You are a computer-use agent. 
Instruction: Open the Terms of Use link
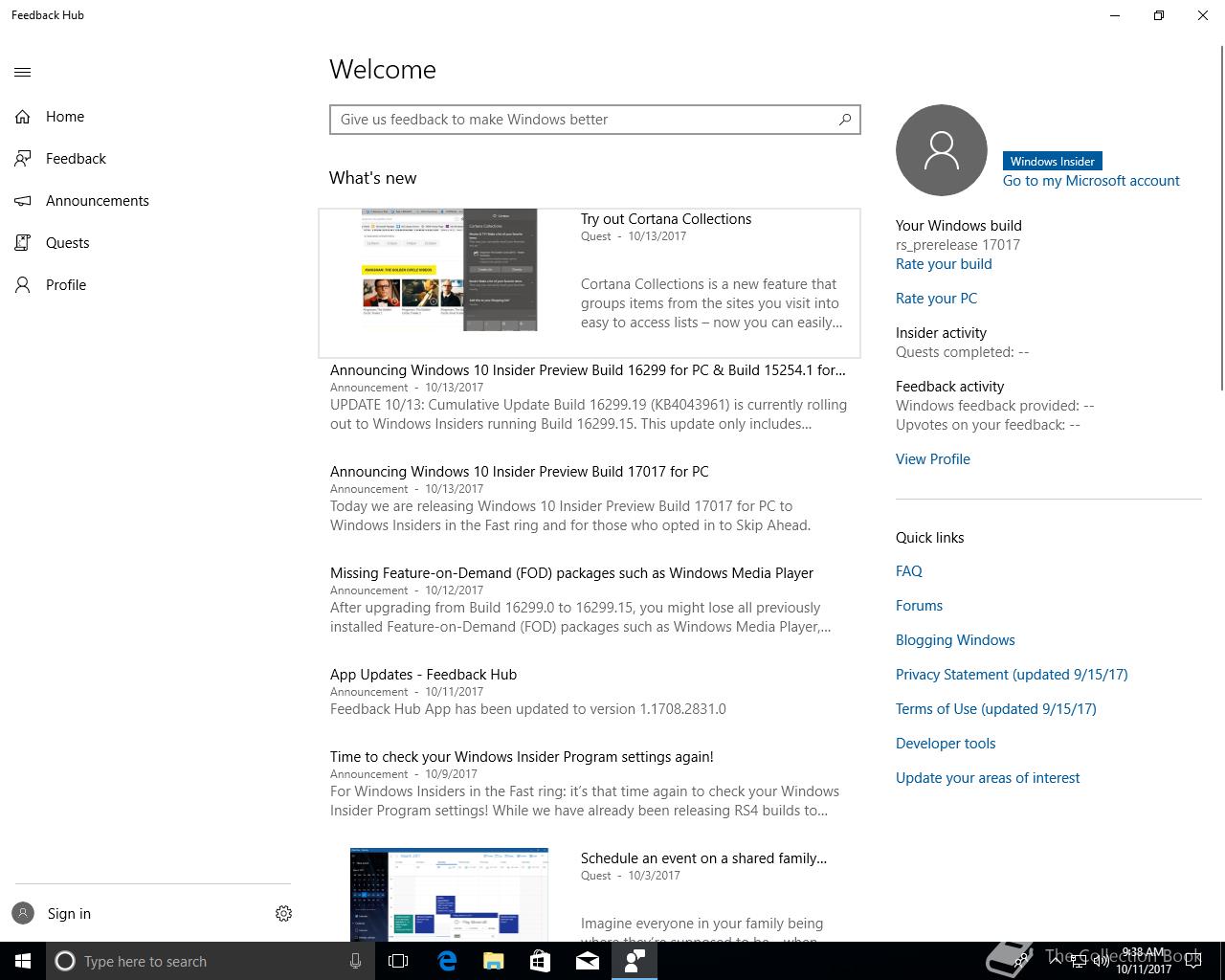pyautogui.click(x=996, y=709)
